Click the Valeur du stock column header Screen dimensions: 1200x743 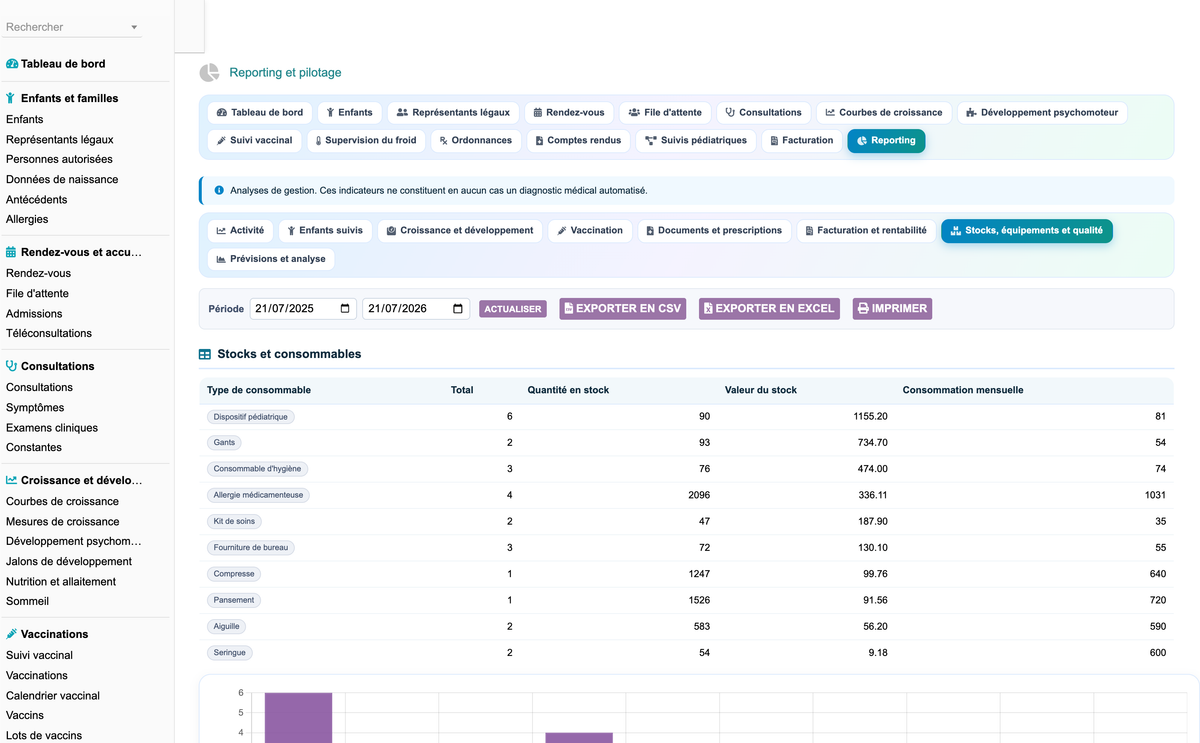click(761, 390)
